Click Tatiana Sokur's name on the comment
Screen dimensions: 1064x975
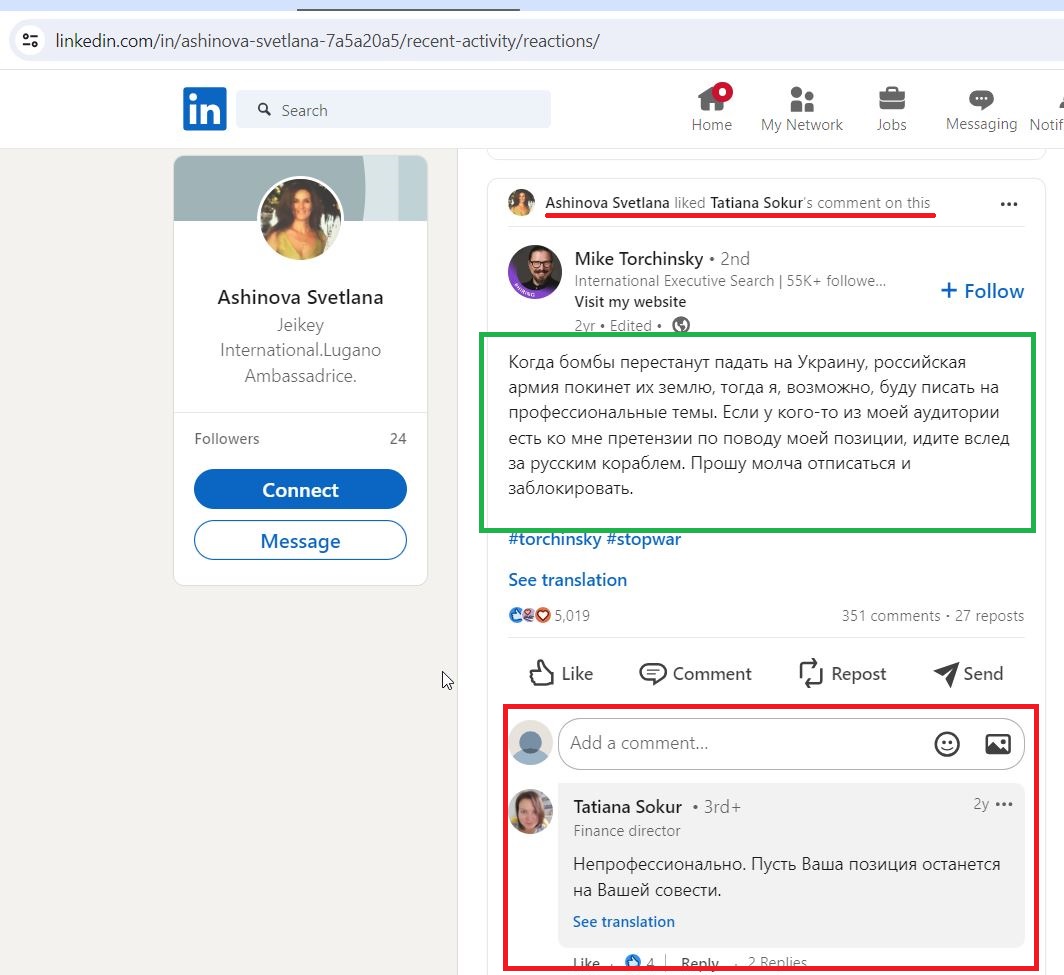[x=627, y=807]
